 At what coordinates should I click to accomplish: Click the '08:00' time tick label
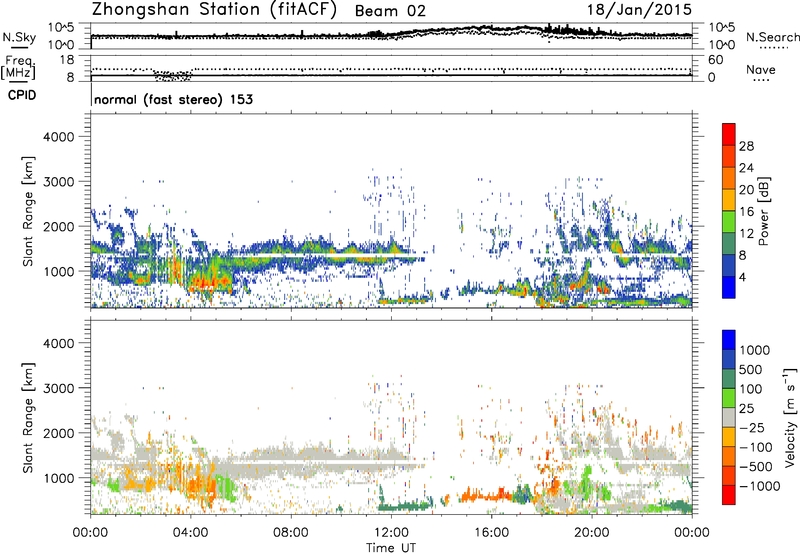[x=291, y=533]
